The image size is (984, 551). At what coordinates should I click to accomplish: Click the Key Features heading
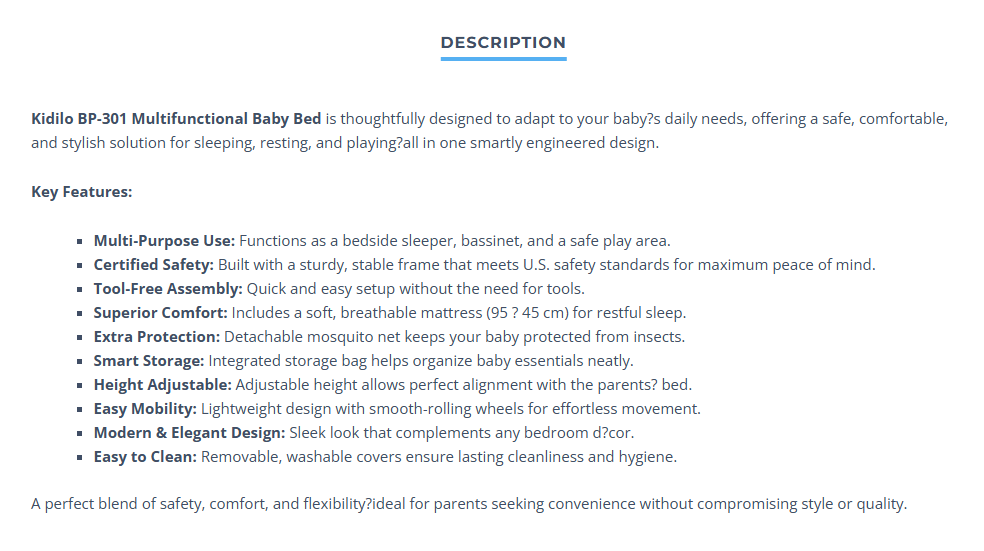82,191
